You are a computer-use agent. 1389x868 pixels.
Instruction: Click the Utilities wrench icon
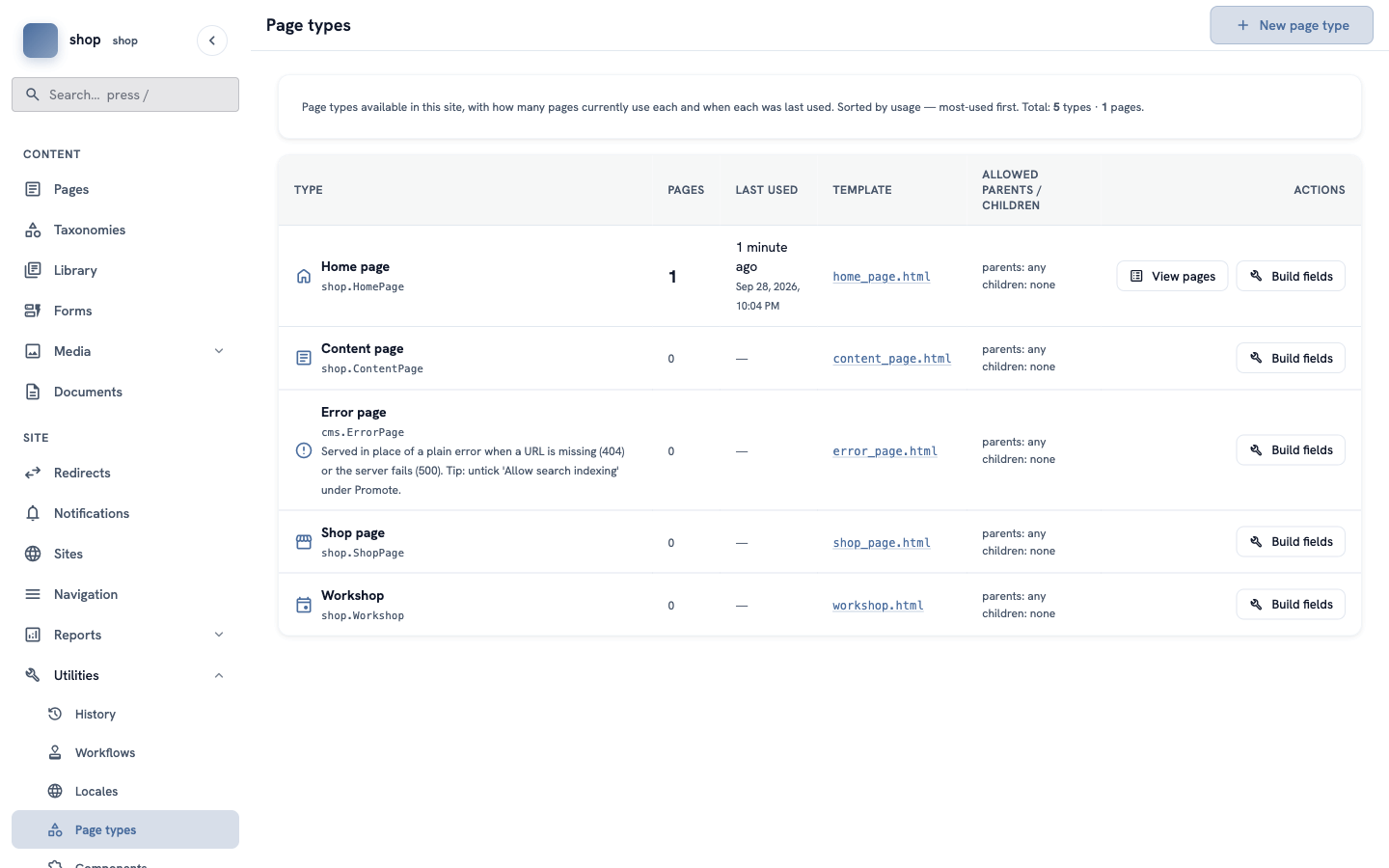pyautogui.click(x=33, y=675)
